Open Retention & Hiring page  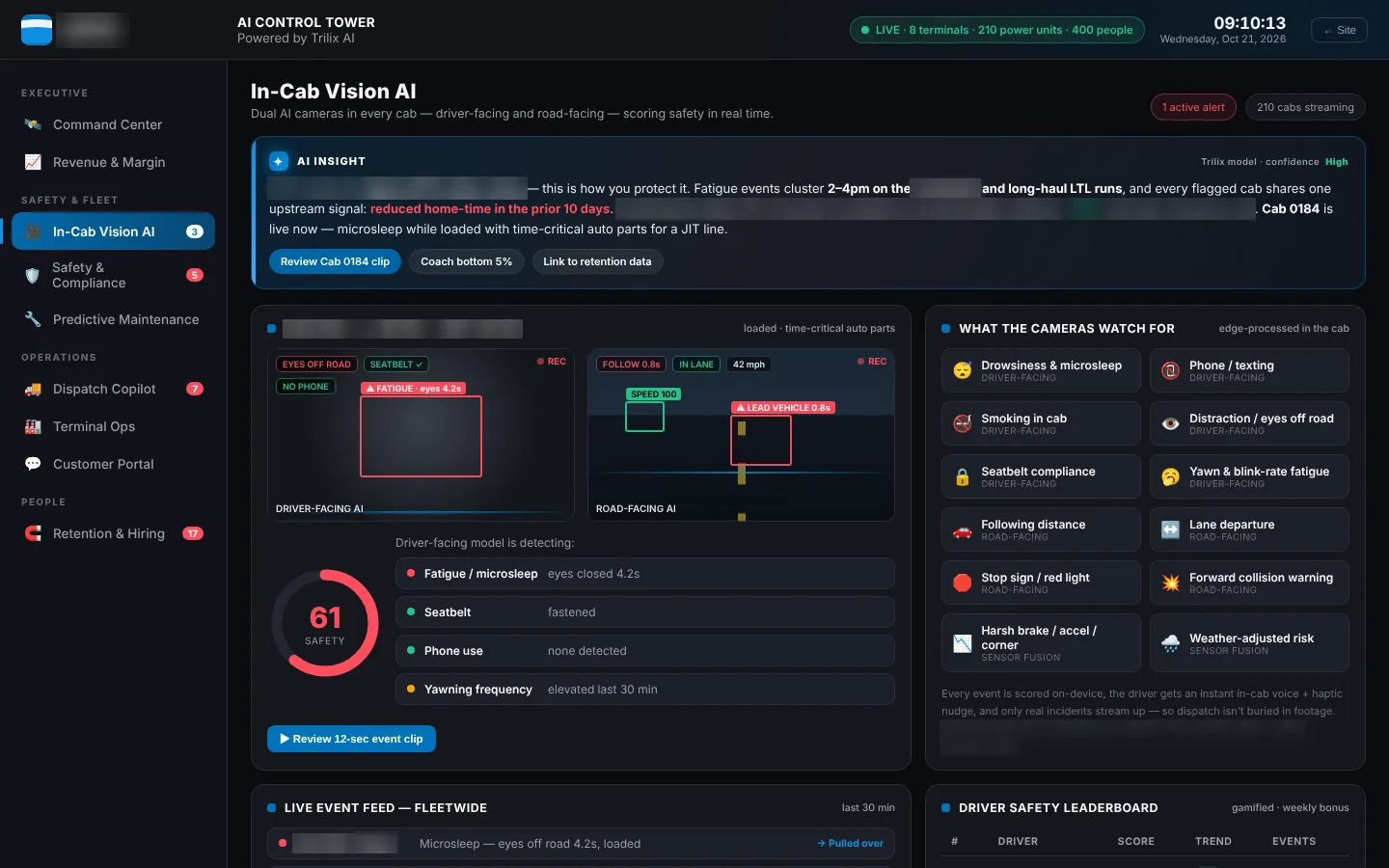point(113,533)
